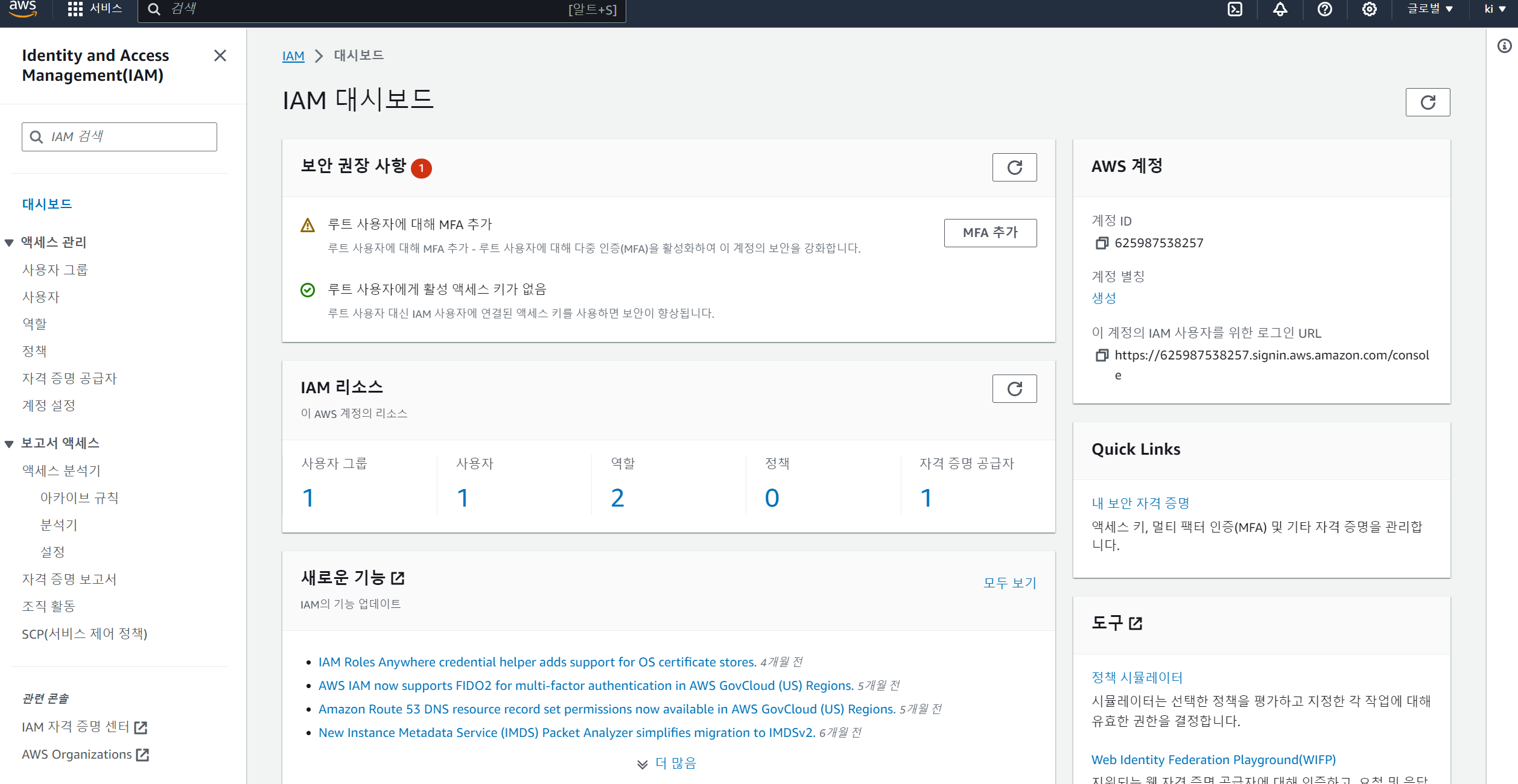This screenshot has width=1518, height=784.
Task: Click 모두 보기 for new features
Action: [x=1009, y=583]
